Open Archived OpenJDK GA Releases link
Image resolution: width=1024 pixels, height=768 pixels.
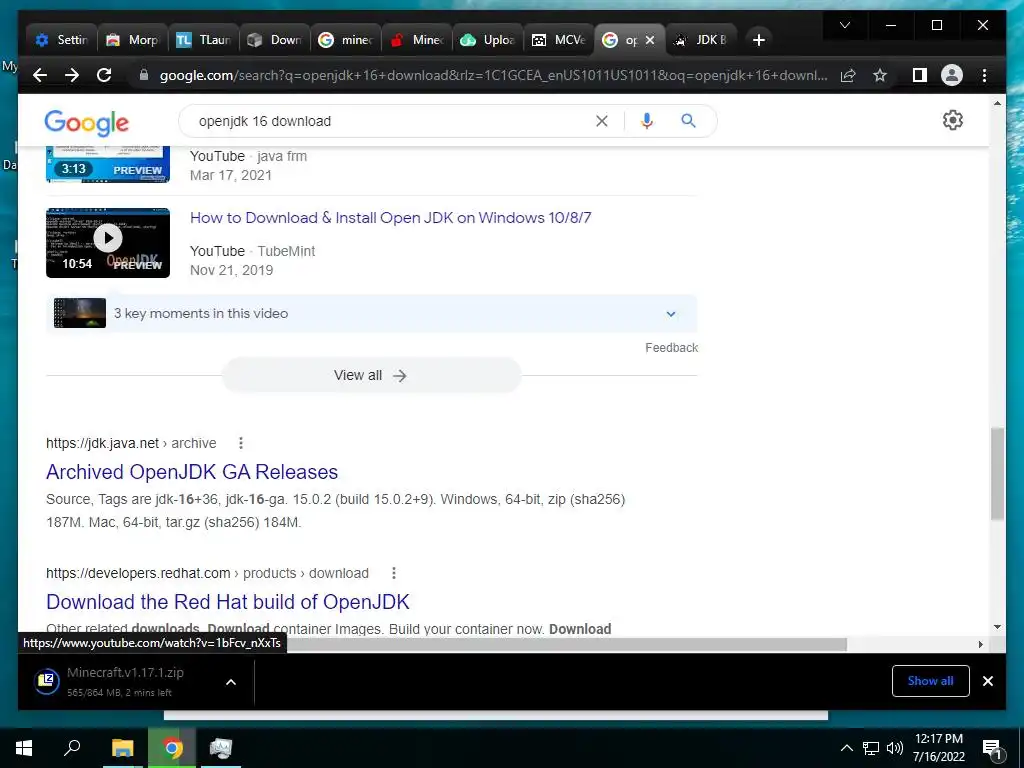point(192,472)
